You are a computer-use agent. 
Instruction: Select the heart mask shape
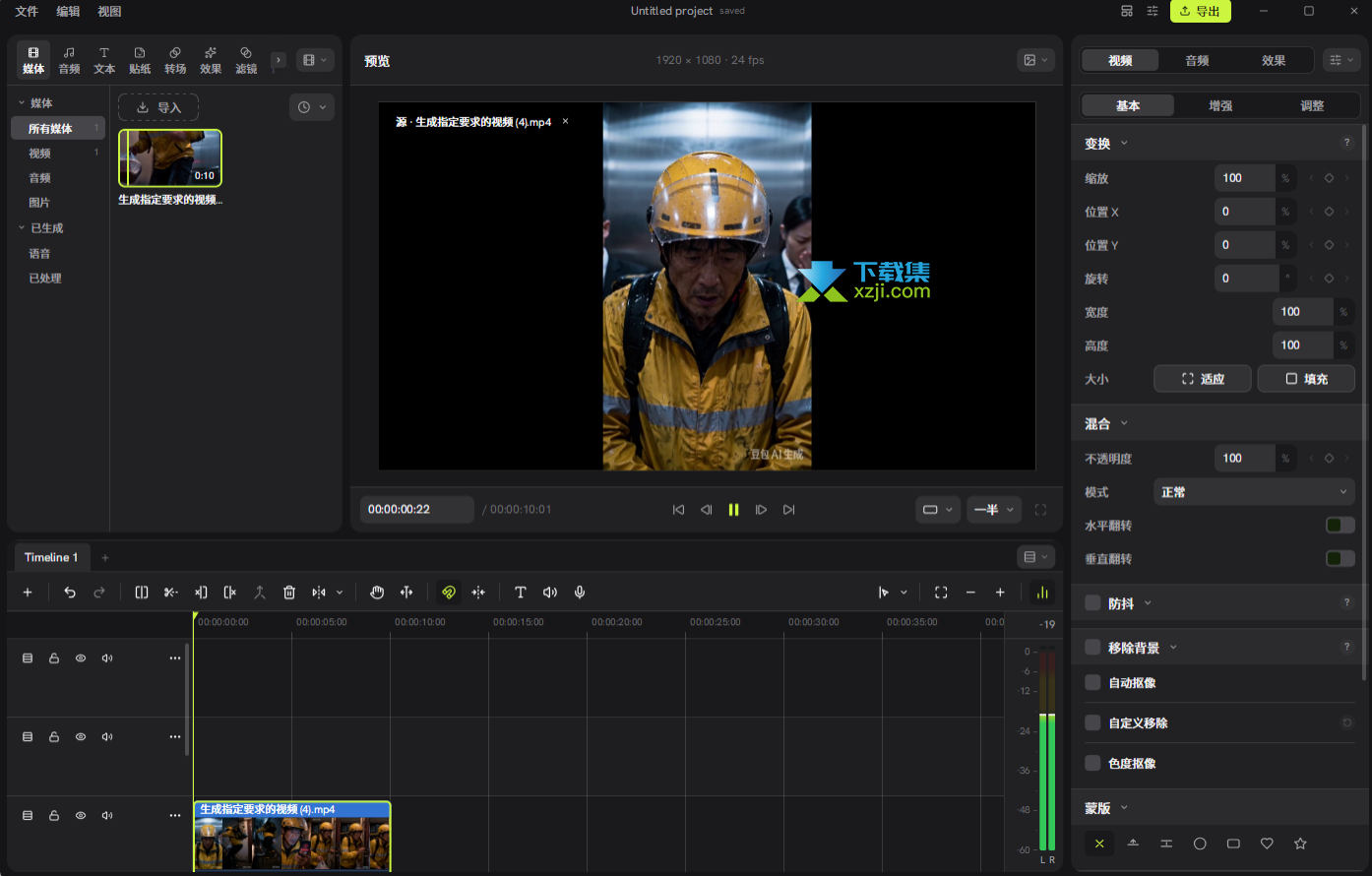click(x=1267, y=844)
